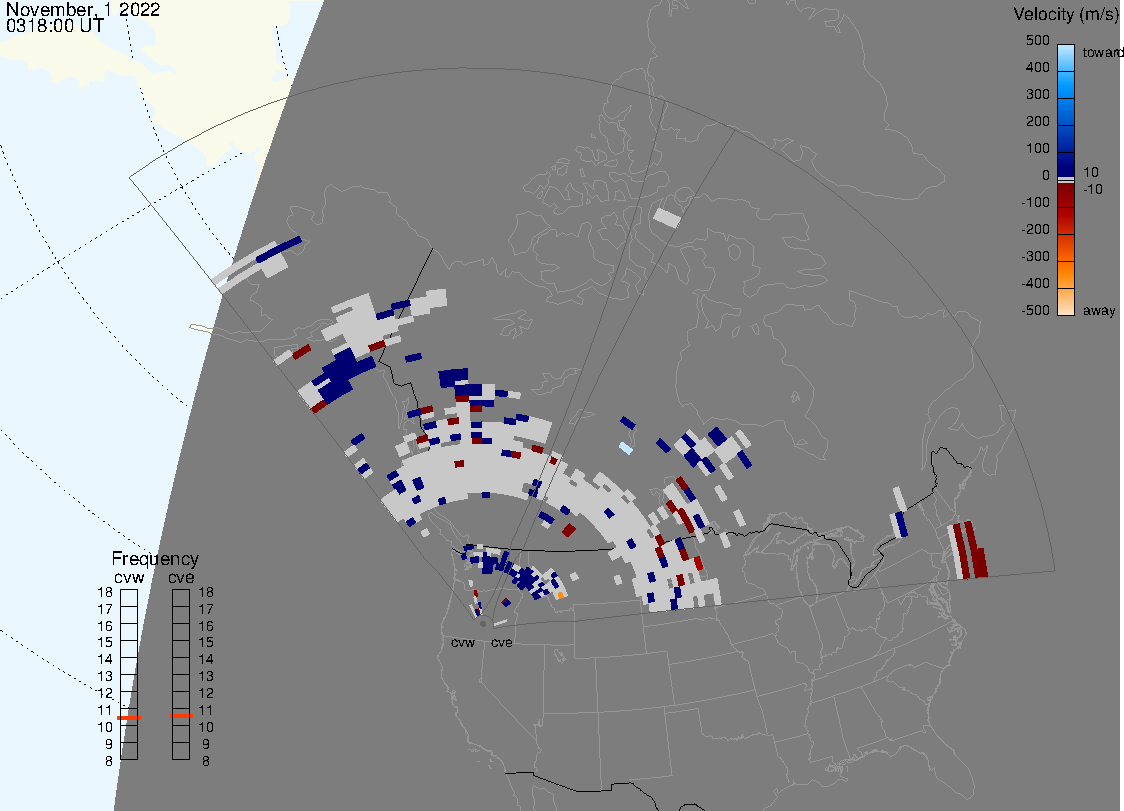This screenshot has height=811, width=1124.
Task: Click the 'cve' header in the Frequency legend
Action: 181,578
